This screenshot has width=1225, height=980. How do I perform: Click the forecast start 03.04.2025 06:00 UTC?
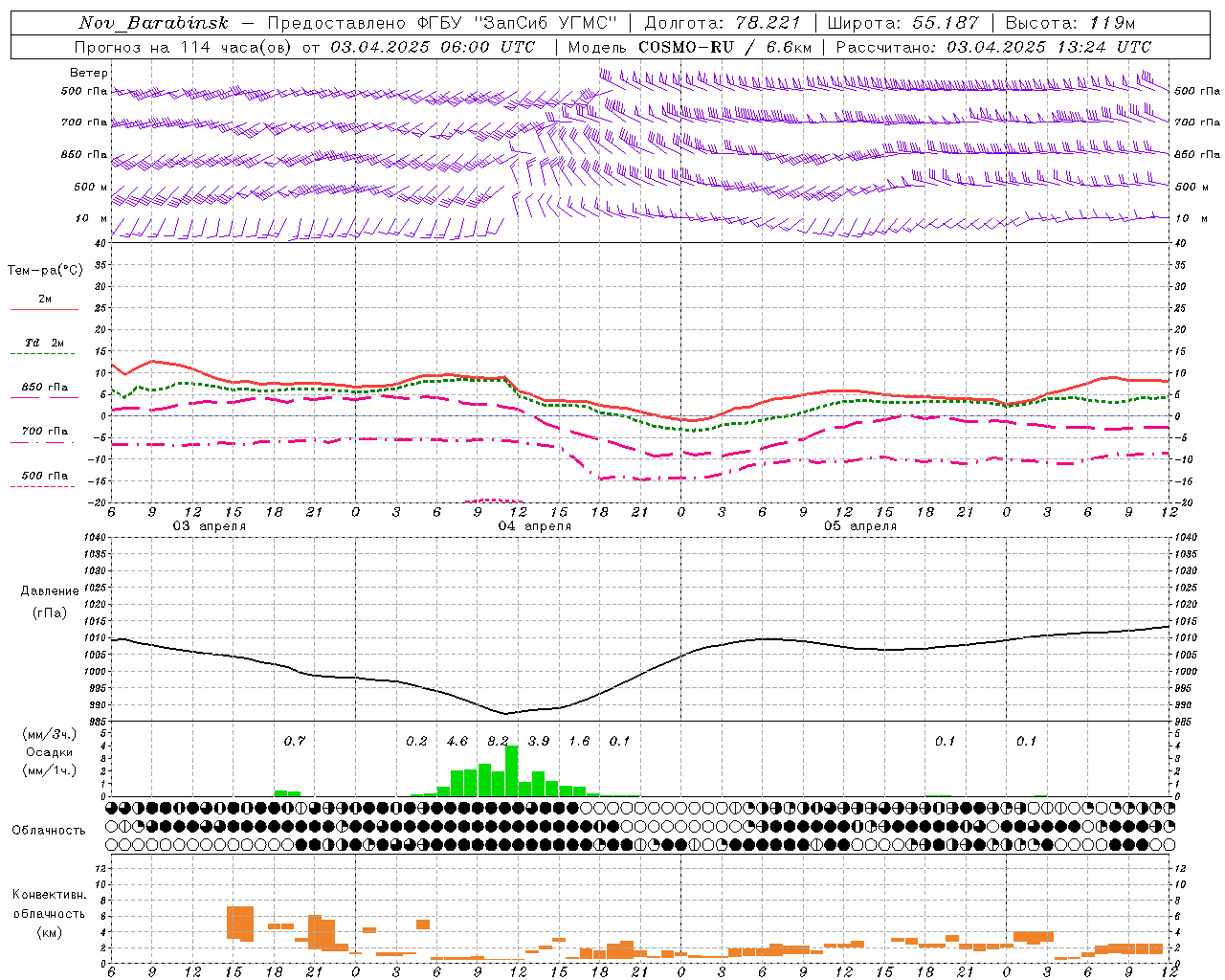433,47
